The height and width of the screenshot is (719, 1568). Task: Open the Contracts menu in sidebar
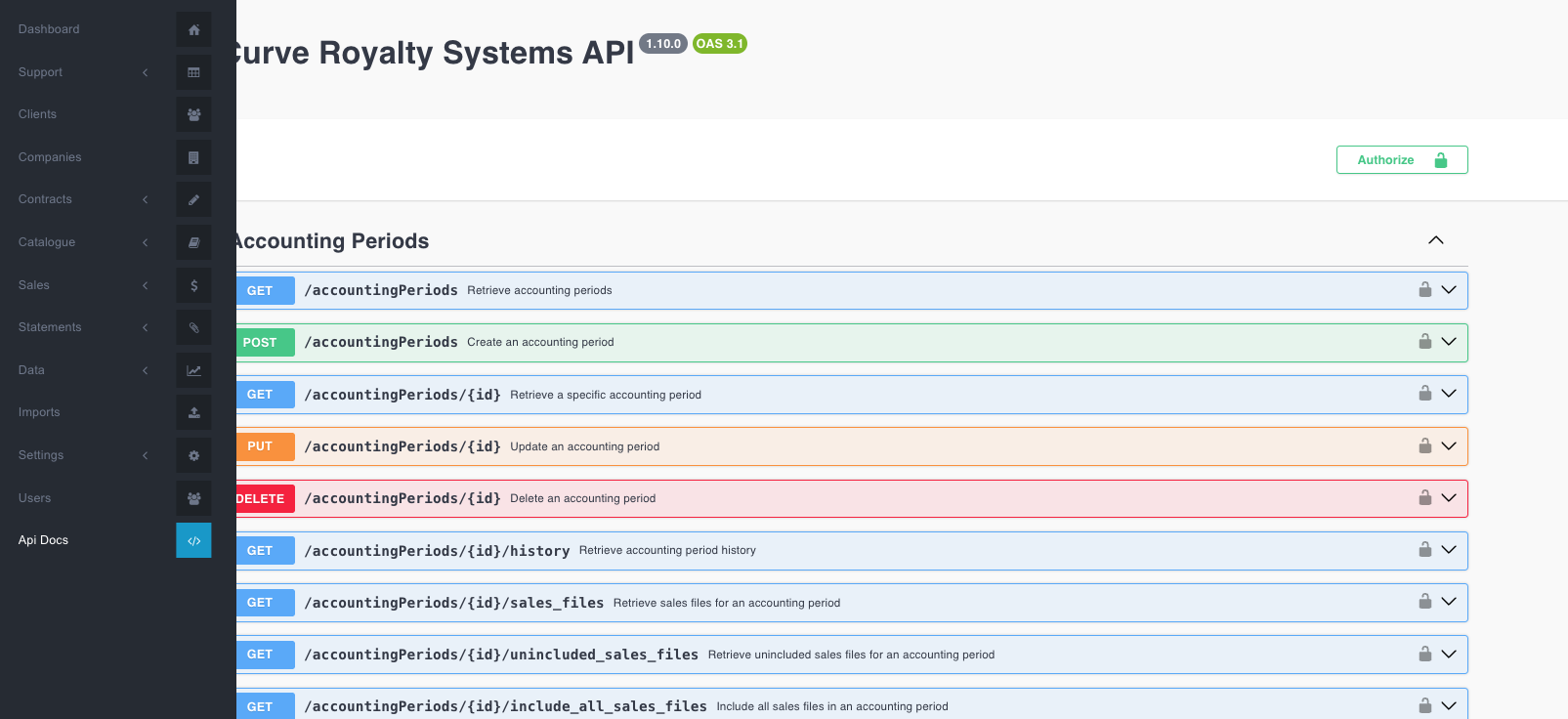click(x=45, y=199)
